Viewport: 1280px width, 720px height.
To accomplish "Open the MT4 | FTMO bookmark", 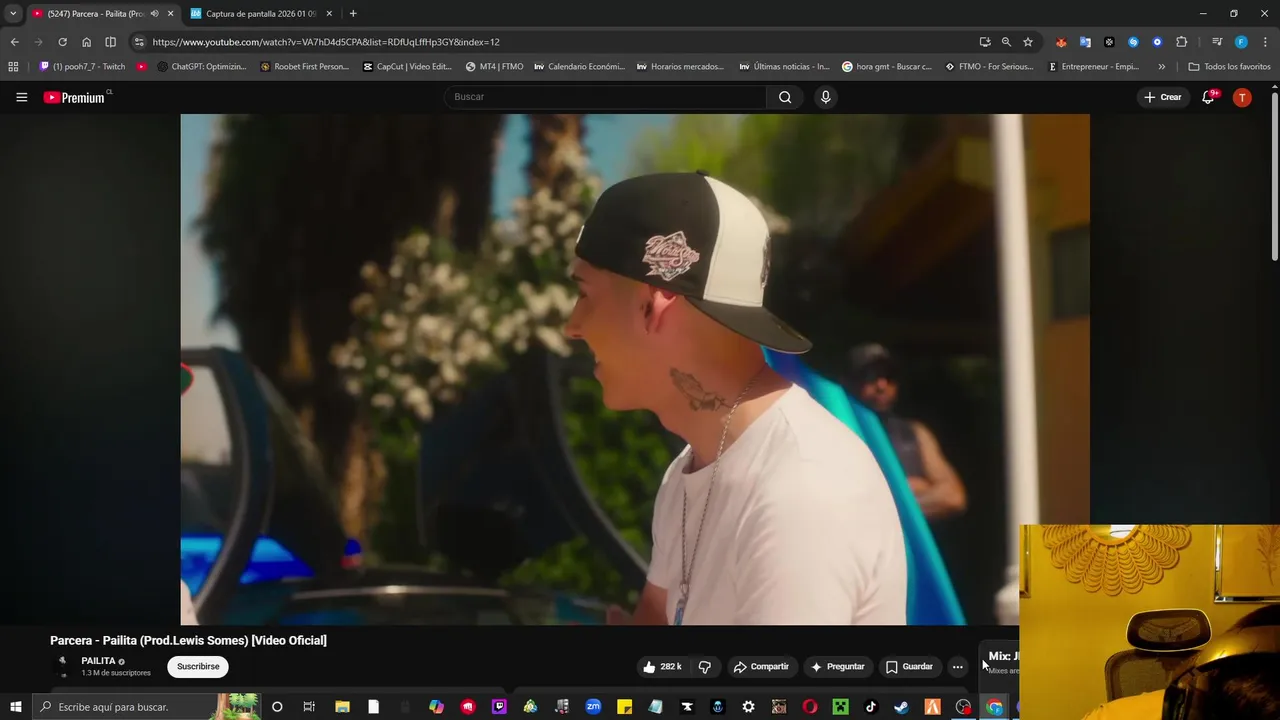I will [x=494, y=67].
